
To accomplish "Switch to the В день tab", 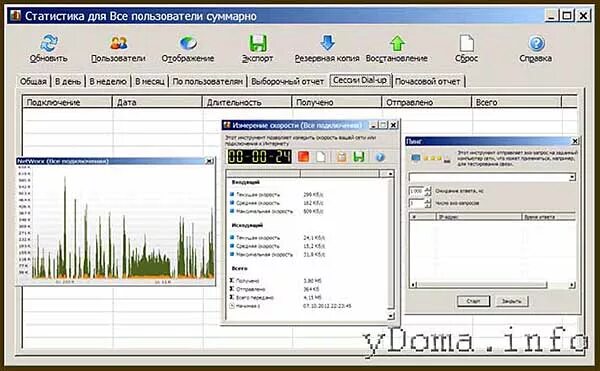I will point(68,81).
